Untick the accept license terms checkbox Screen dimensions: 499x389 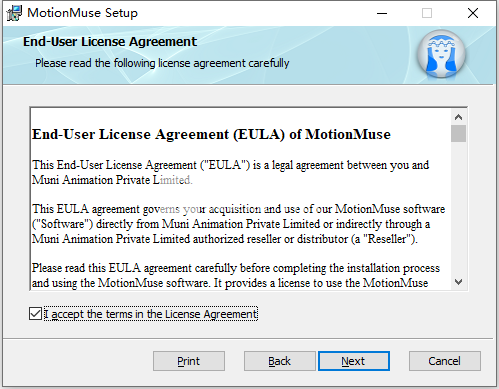pos(35,314)
